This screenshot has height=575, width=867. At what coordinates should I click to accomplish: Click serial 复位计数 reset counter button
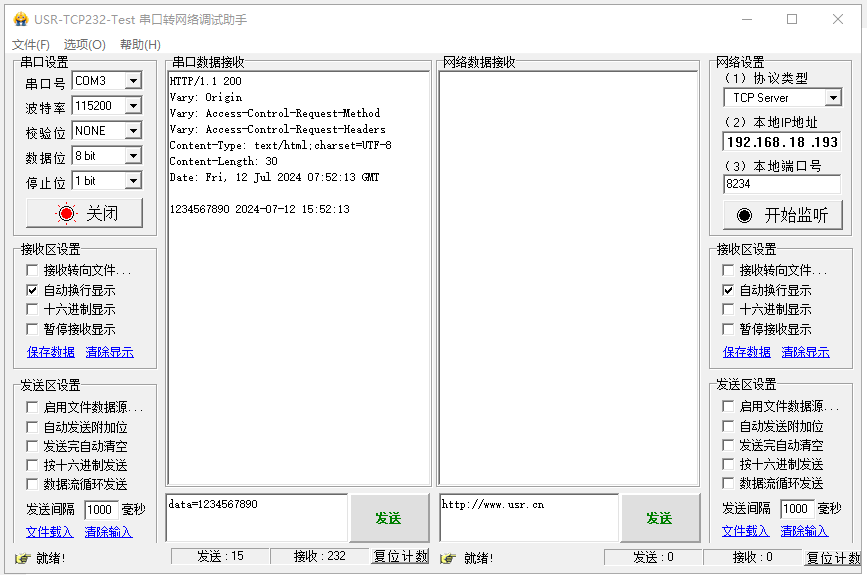400,557
